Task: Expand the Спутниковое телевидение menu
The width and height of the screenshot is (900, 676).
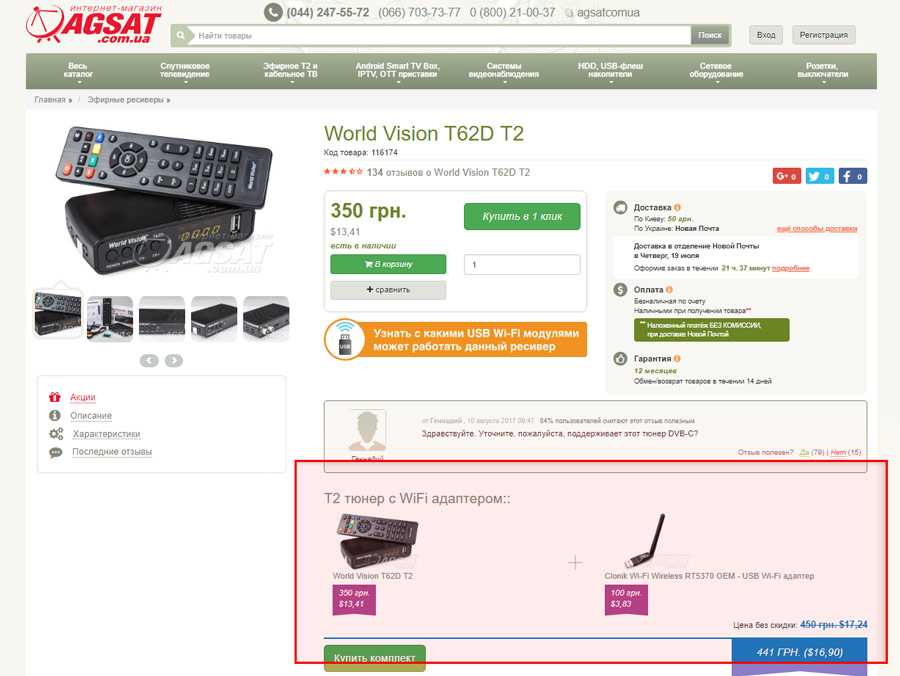Action: 185,71
